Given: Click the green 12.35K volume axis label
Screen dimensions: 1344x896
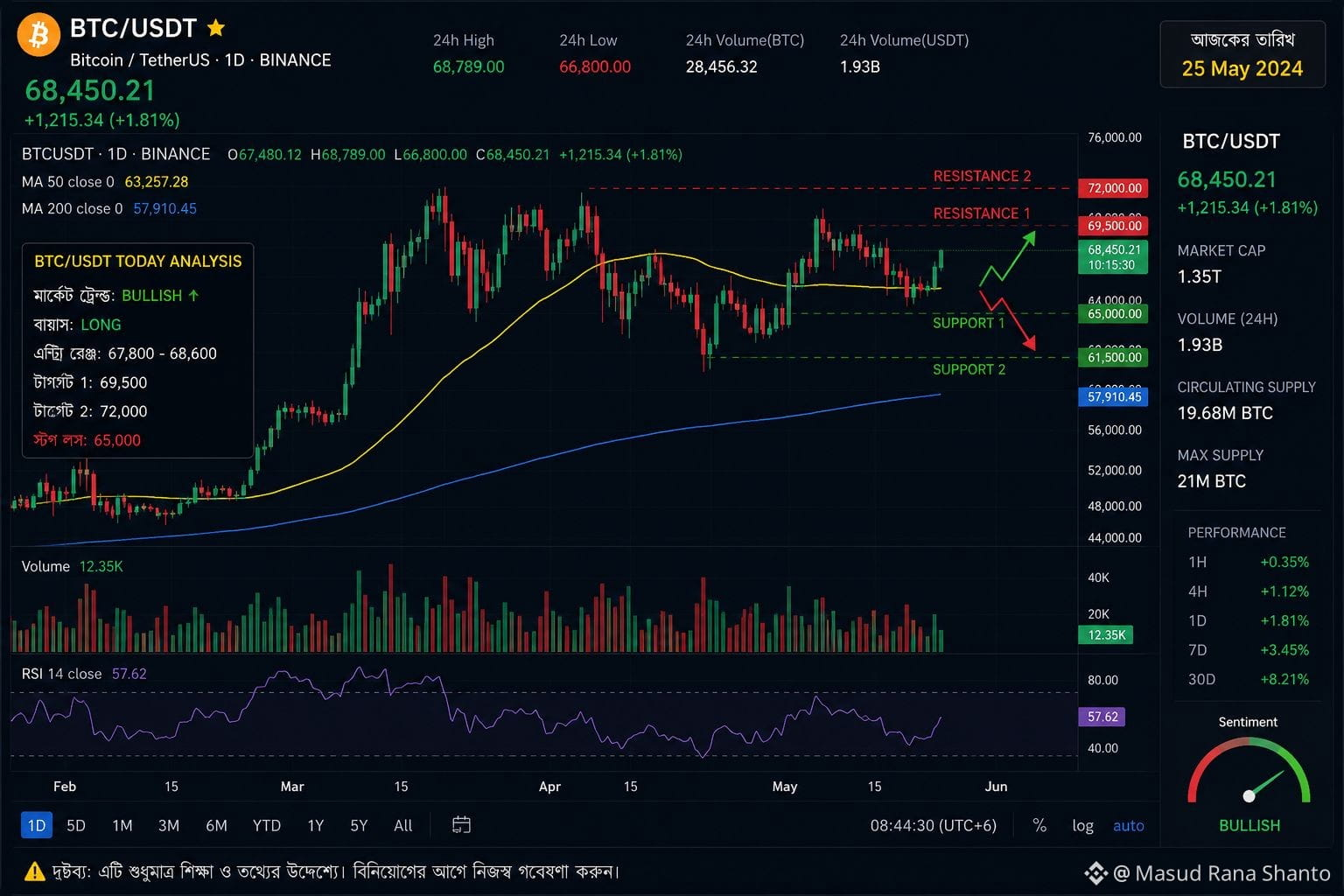Looking at the screenshot, I should click(x=1106, y=635).
